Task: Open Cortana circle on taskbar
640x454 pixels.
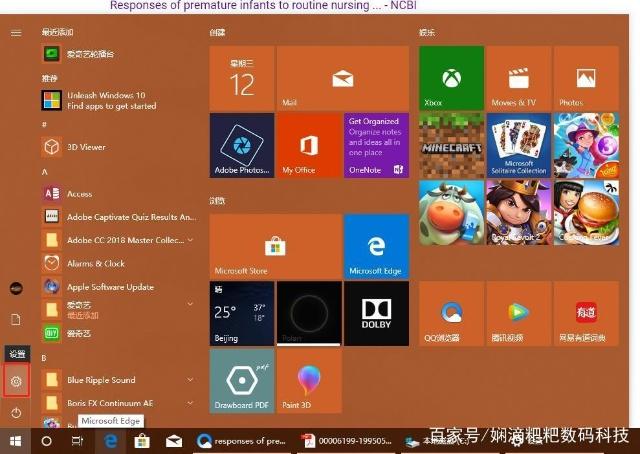Action: tap(47, 441)
